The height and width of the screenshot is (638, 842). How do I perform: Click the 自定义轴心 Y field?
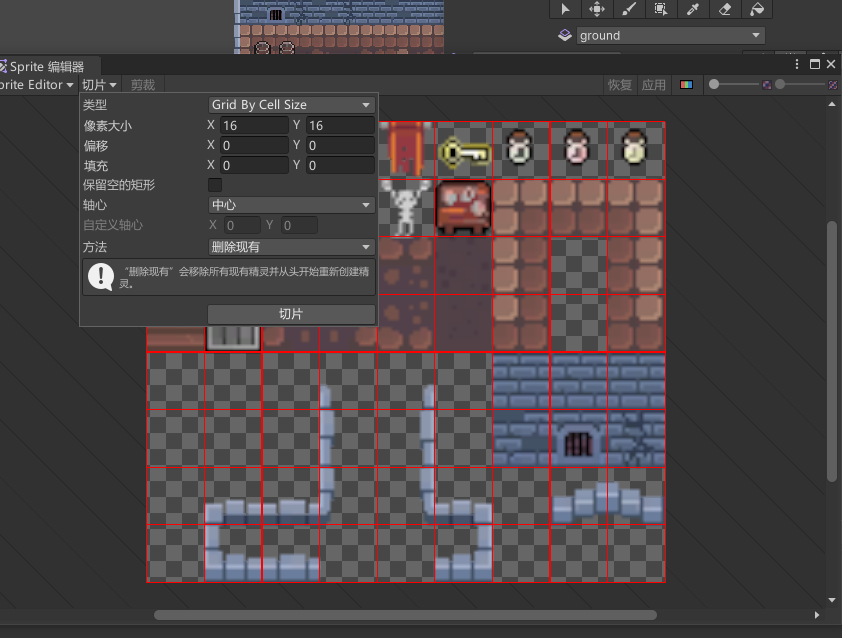pyautogui.click(x=299, y=225)
